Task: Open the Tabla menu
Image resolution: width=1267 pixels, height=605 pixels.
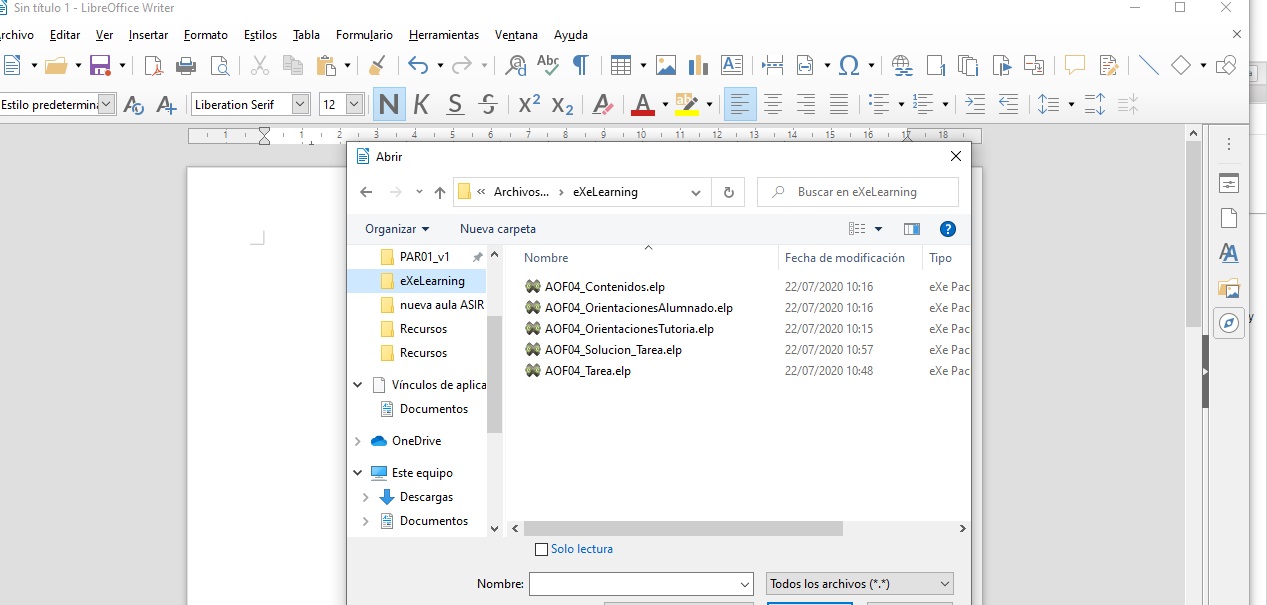Action: point(306,35)
